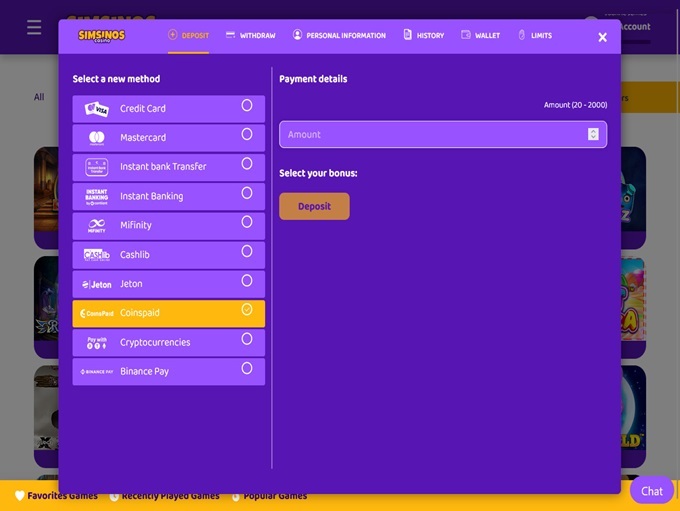680x511 pixels.
Task: Select the Cryptocurrencies radio button
Action: 247,339
